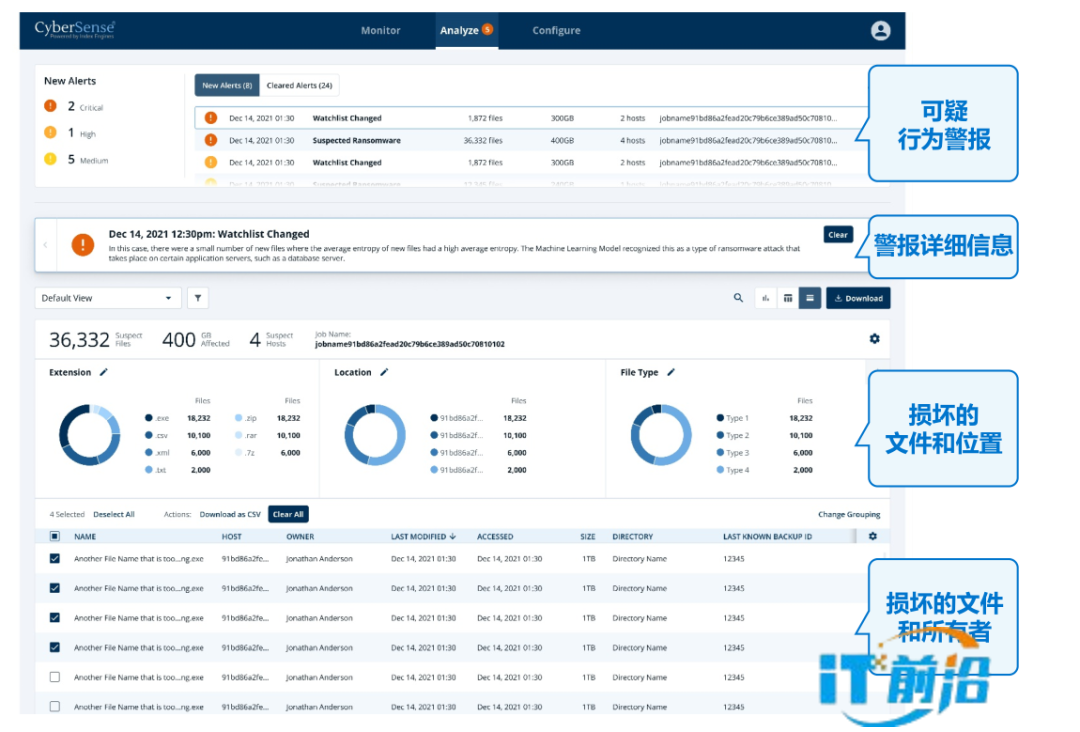Open the user account profile icon
The height and width of the screenshot is (732, 1080).
pyautogui.click(x=880, y=31)
